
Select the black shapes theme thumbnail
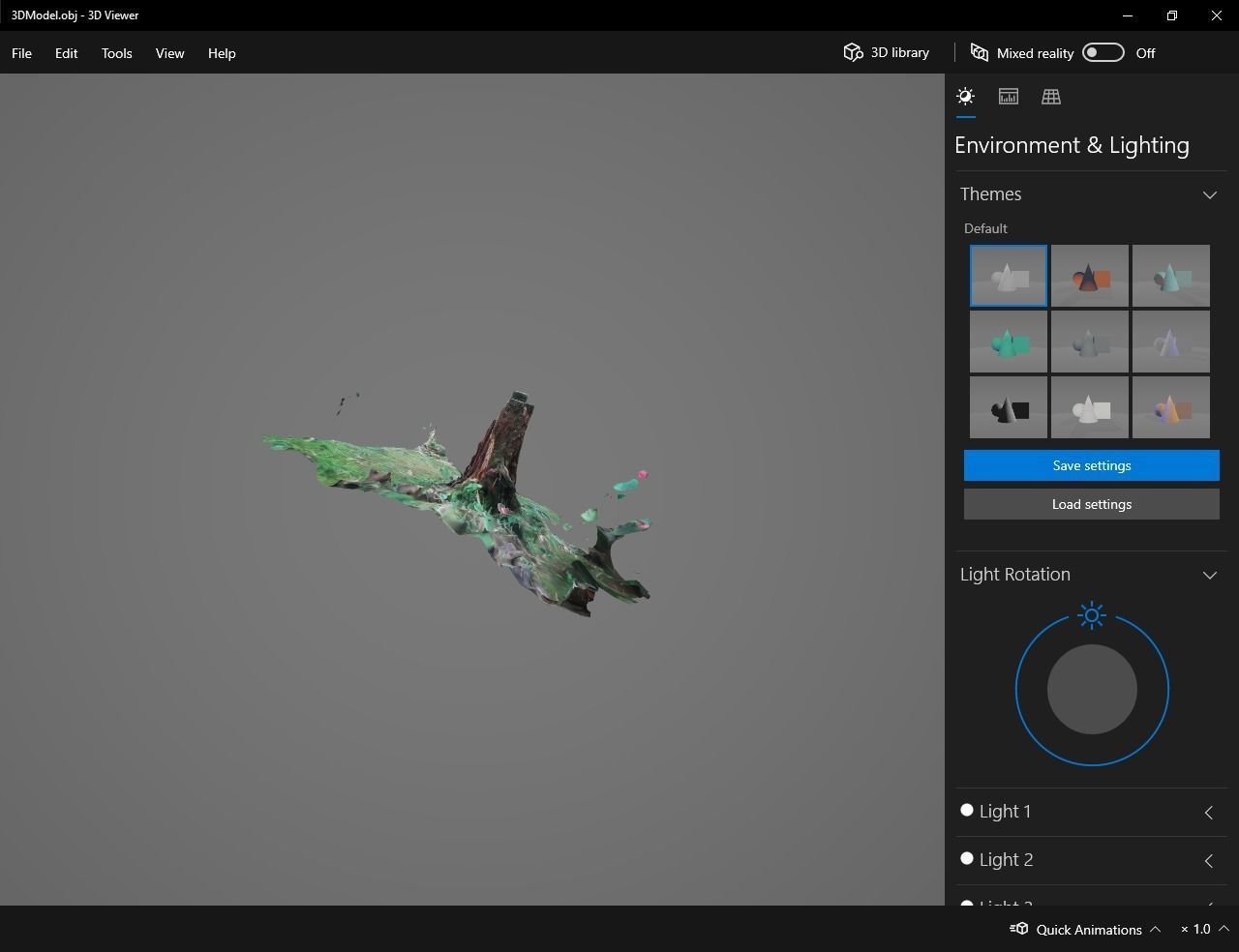point(1009,407)
